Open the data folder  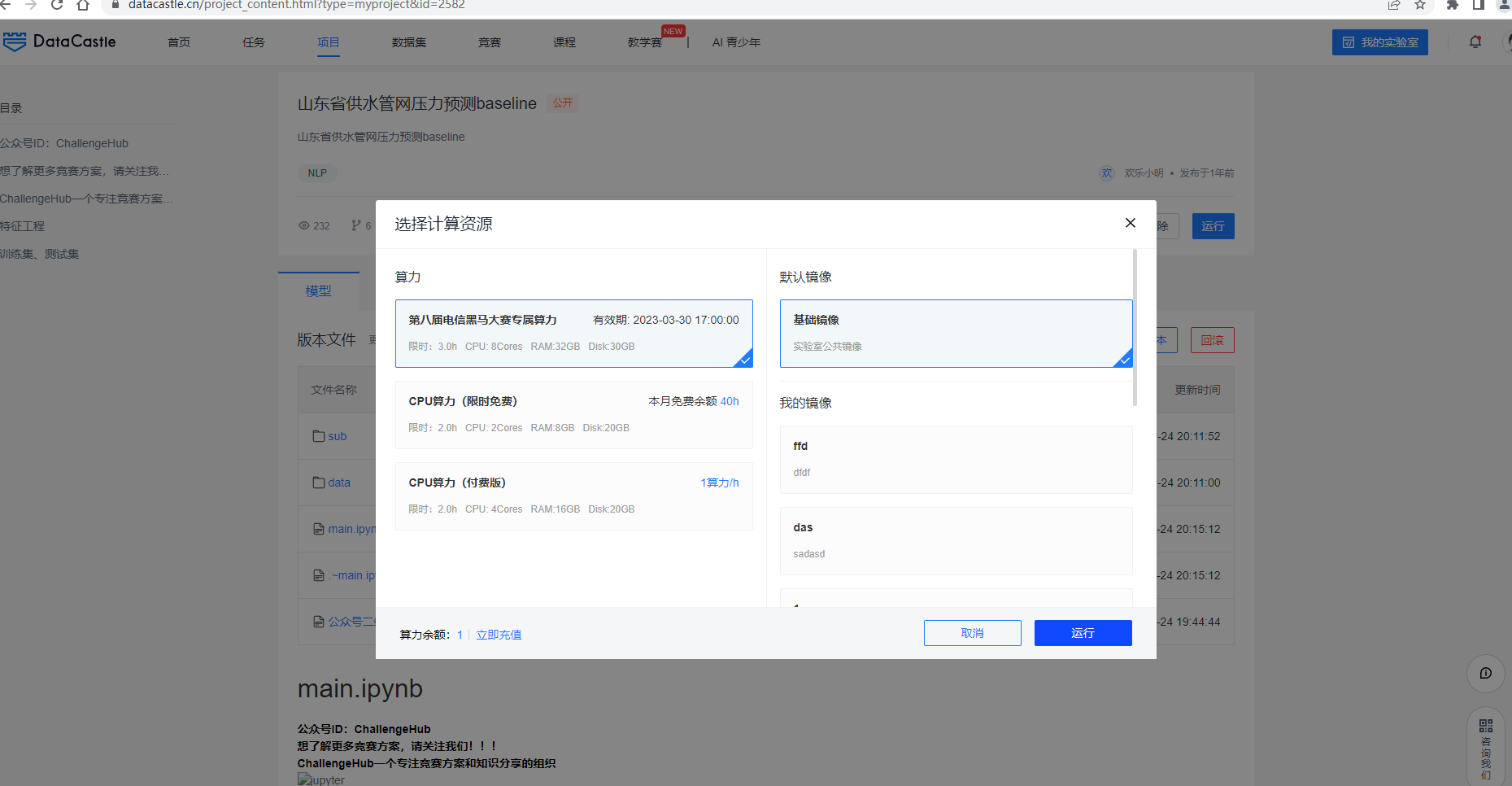point(339,483)
